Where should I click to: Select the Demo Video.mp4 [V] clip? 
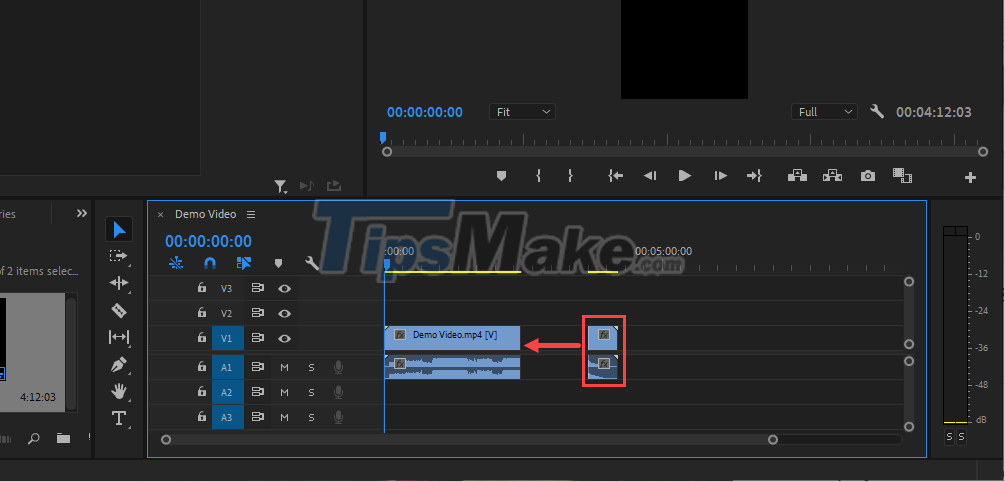click(x=452, y=338)
